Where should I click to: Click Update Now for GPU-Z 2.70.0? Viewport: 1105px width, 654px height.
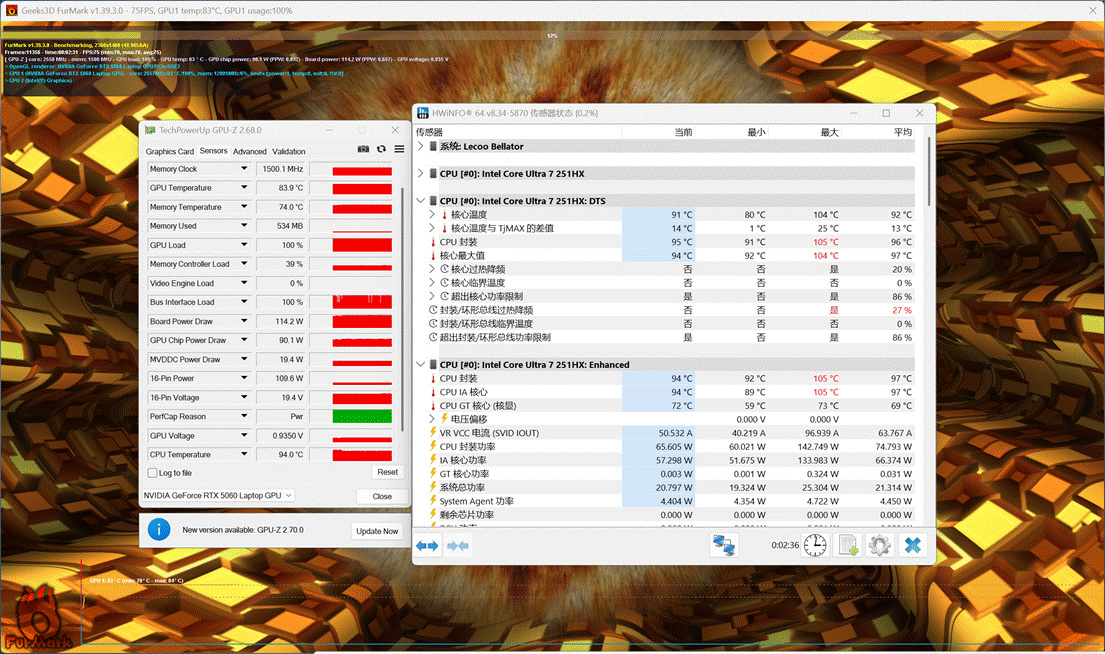point(377,531)
